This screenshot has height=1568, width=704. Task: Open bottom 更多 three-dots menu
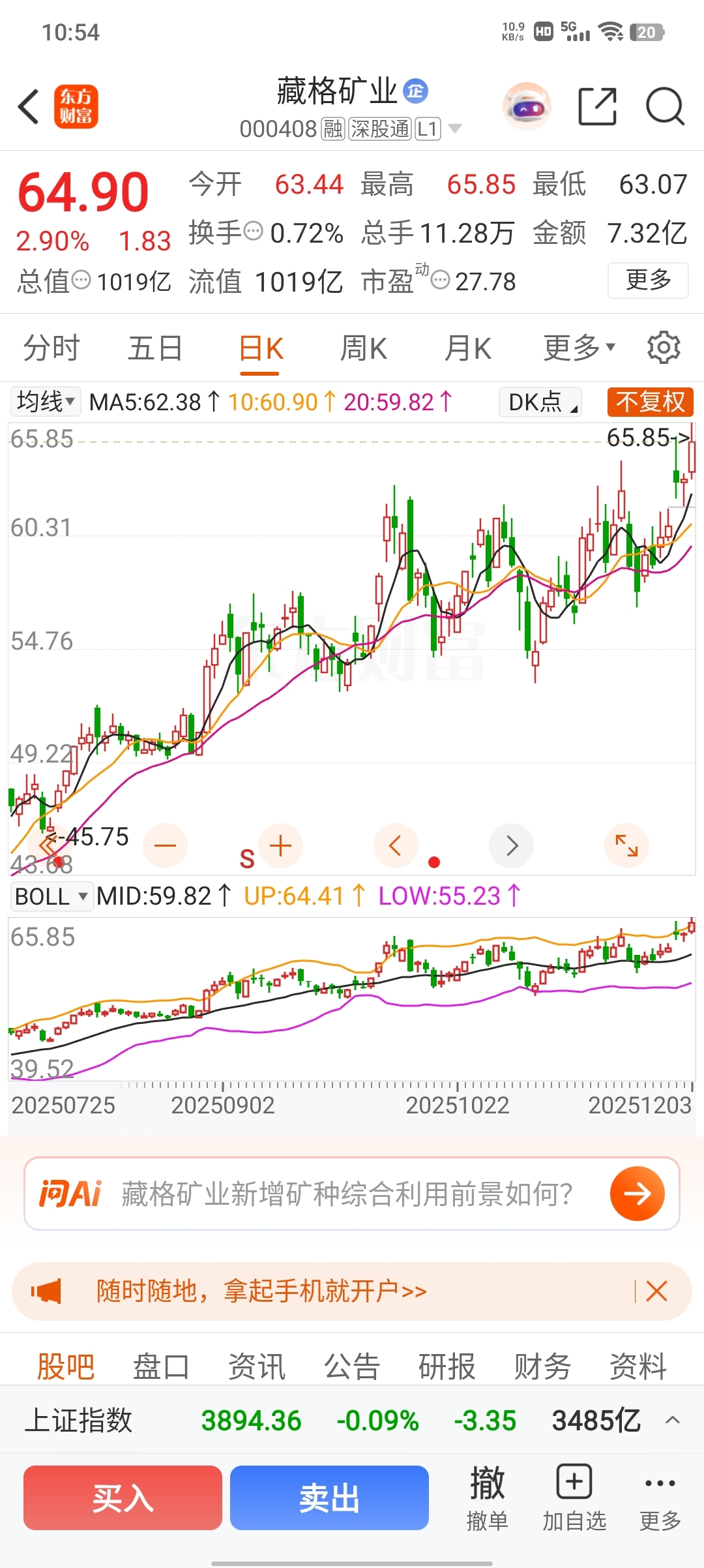660,1498
